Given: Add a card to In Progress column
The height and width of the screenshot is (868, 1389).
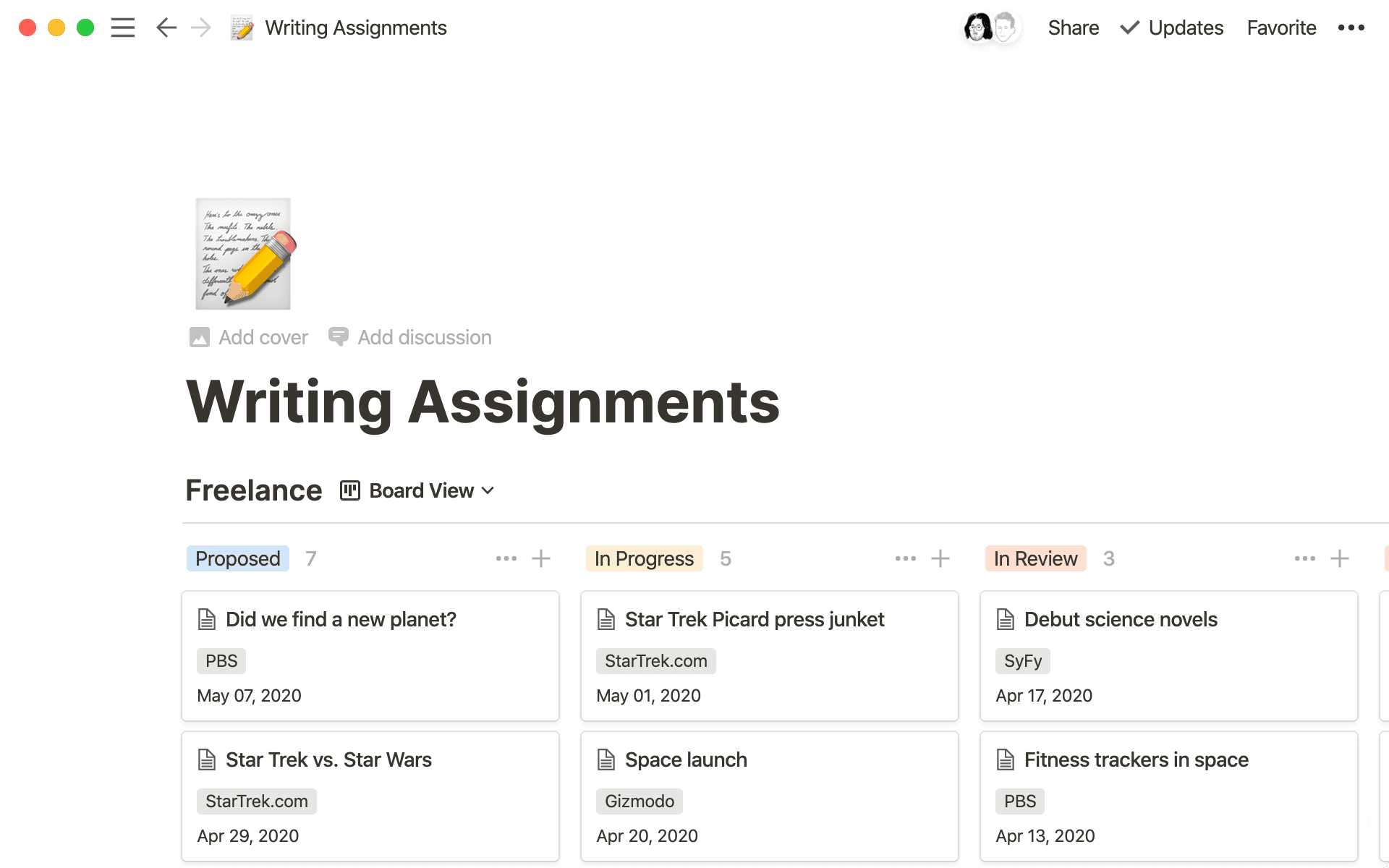Looking at the screenshot, I should 940,558.
